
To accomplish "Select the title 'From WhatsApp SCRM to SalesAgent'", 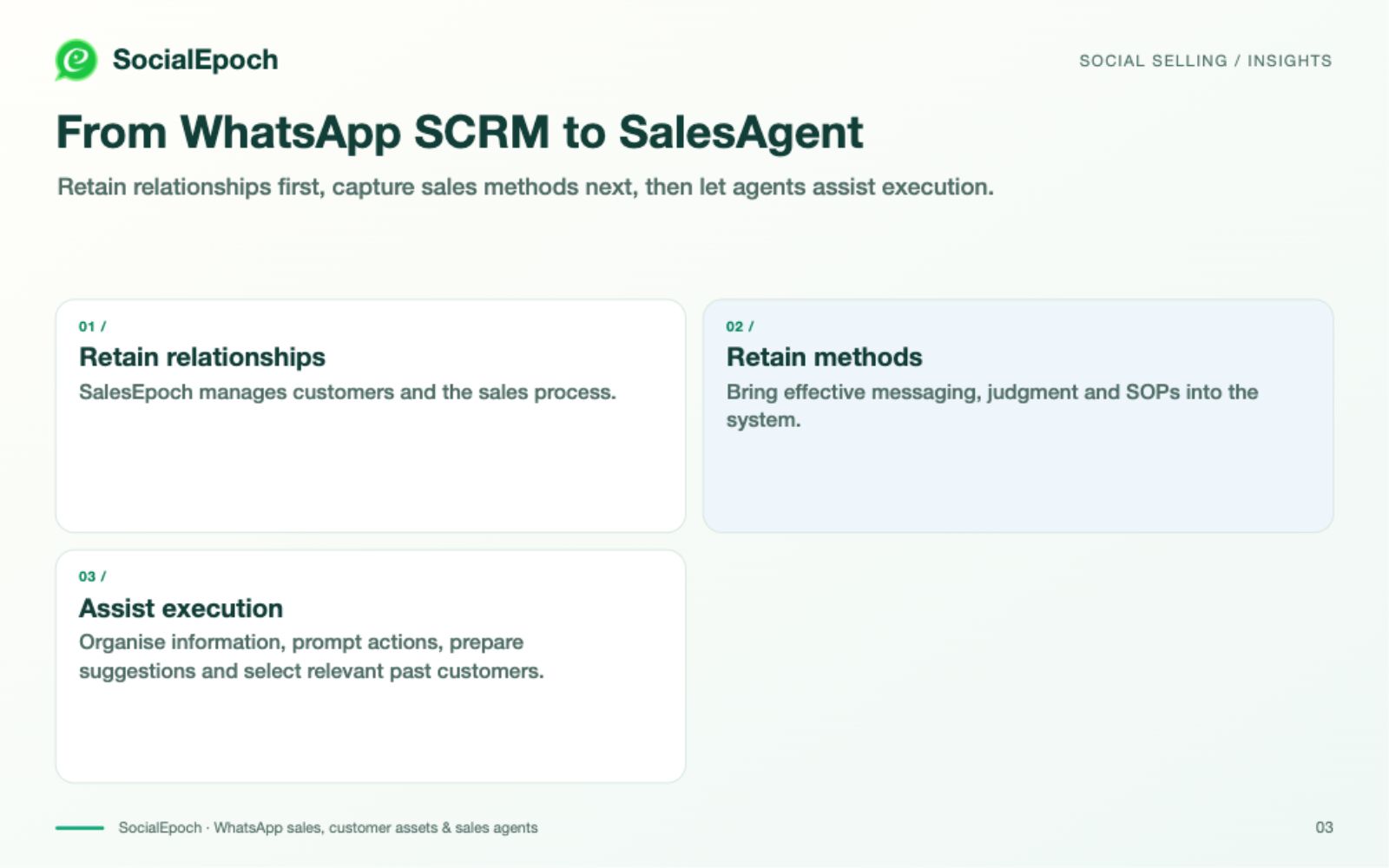I will click(x=459, y=133).
